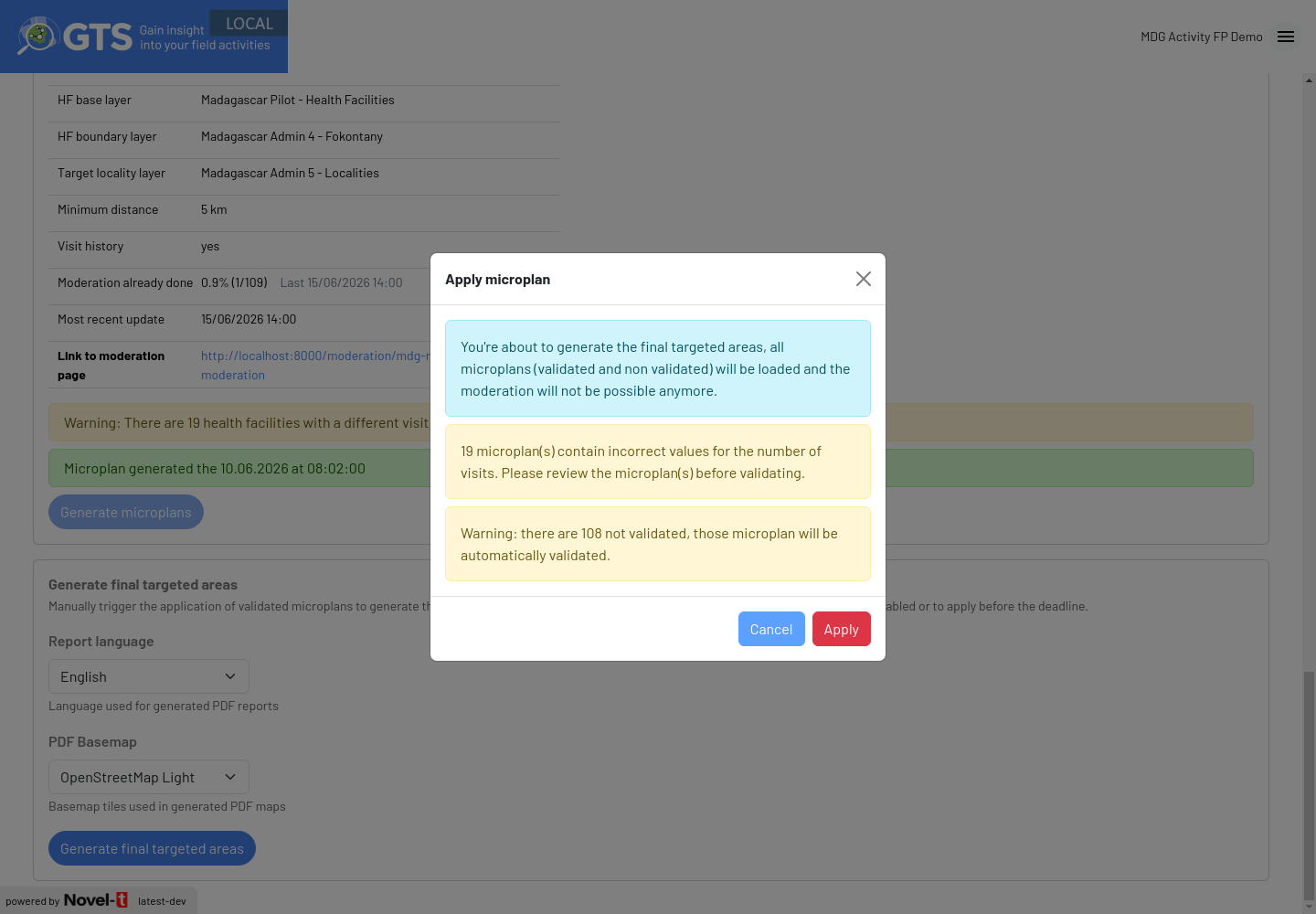Click the 108 not validated warning
1316x914 pixels.
pos(658,544)
